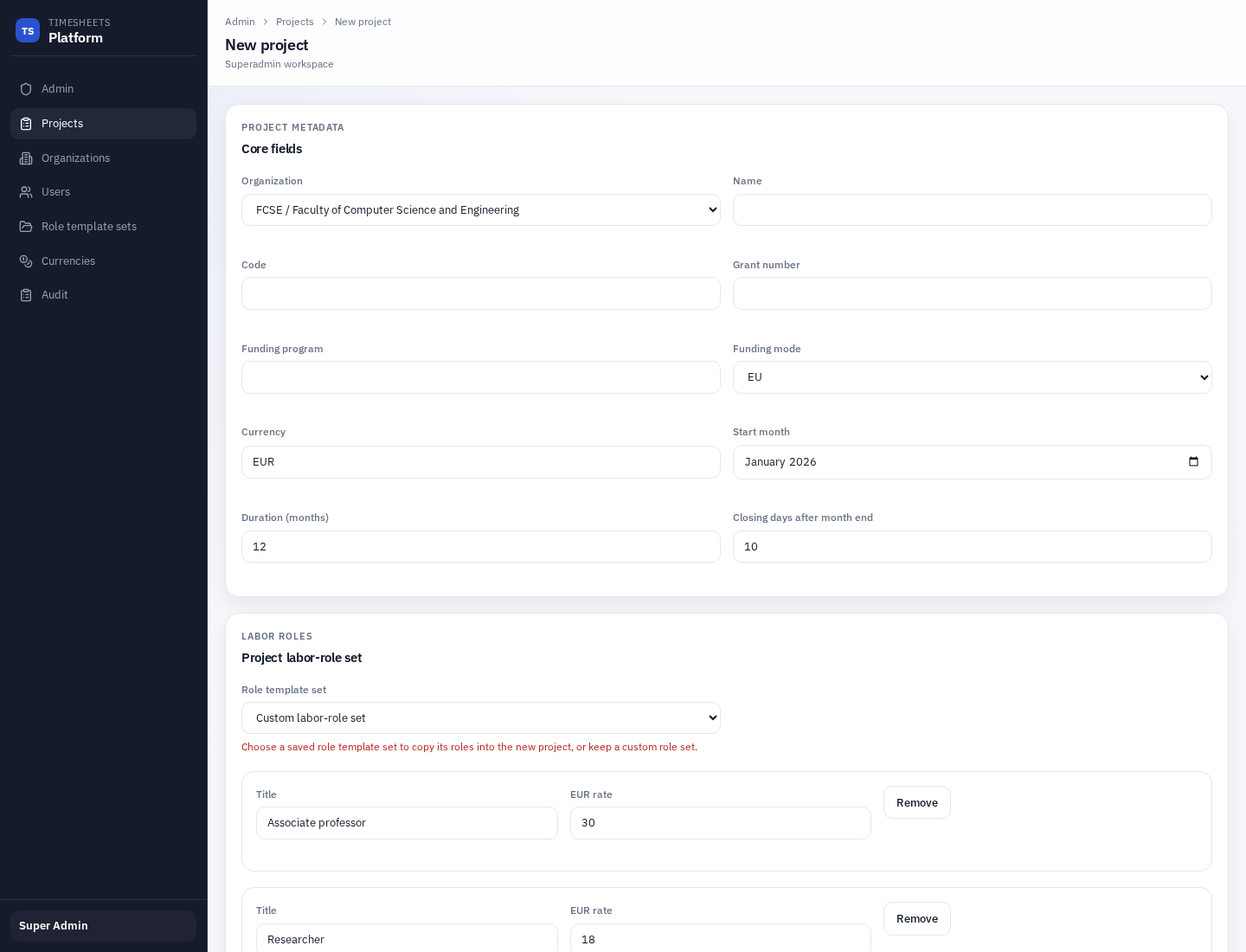
Task: Click the Projects breadcrumb link
Action: coord(295,22)
